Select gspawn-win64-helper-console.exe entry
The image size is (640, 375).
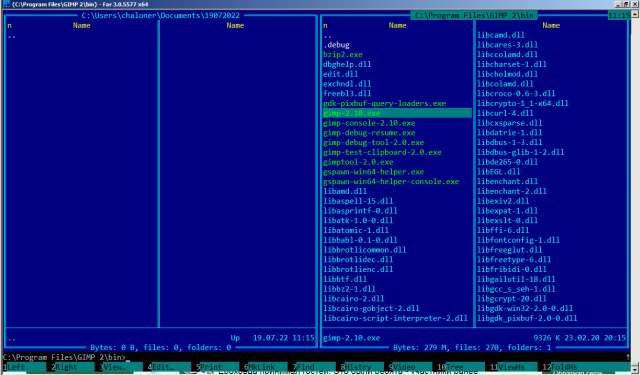click(391, 182)
